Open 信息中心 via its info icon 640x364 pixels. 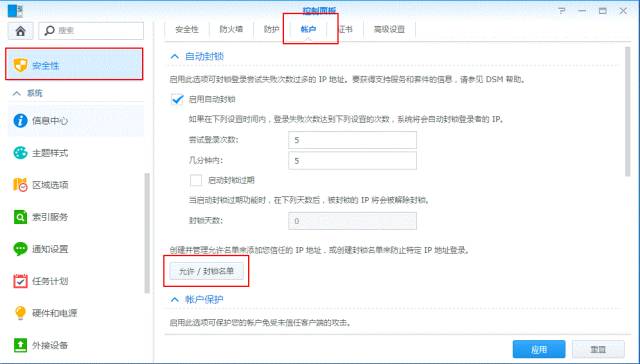point(20,121)
